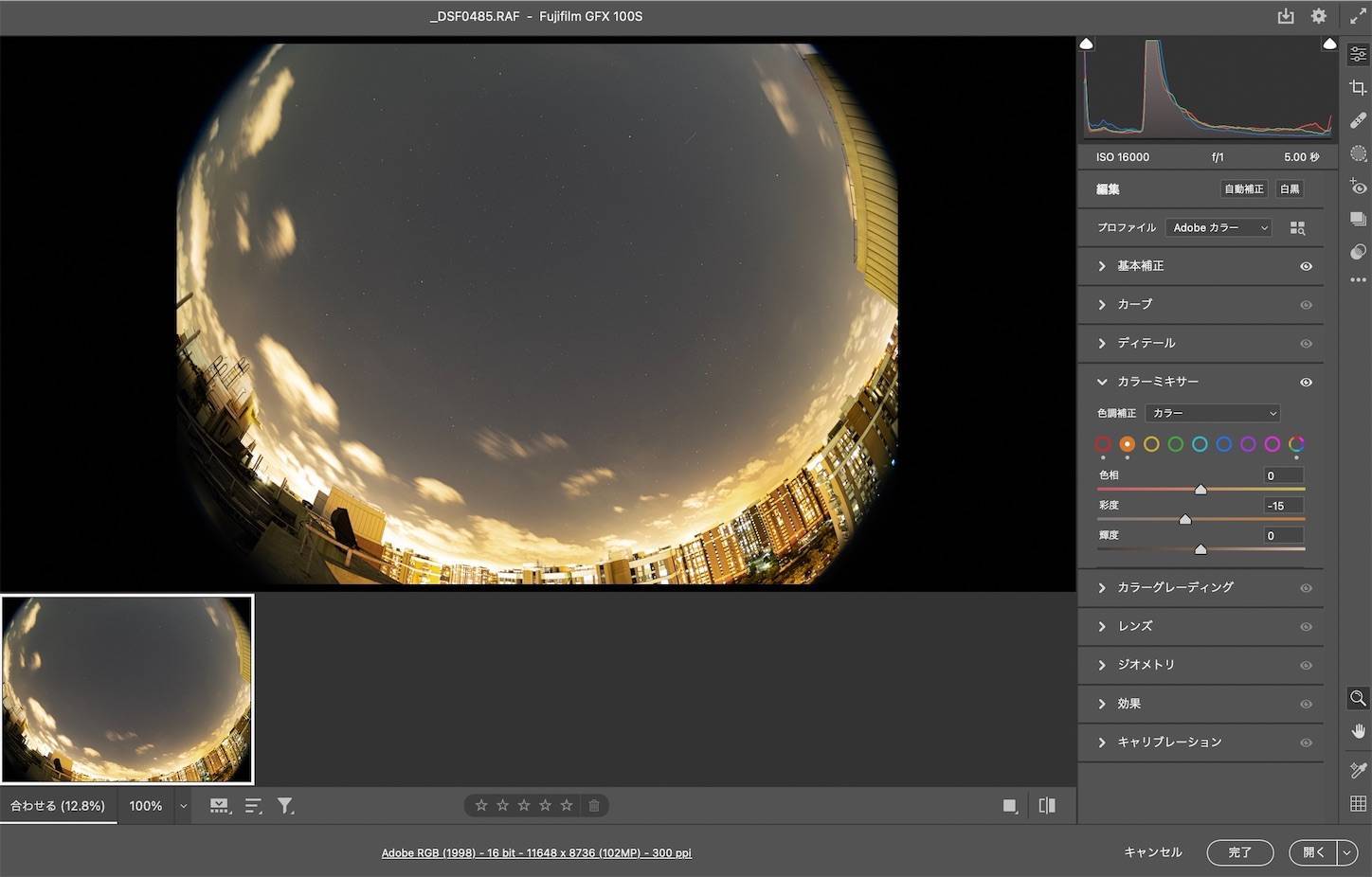Click the 色相 hue slider handle
This screenshot has height=877, width=1372.
pos(1200,490)
